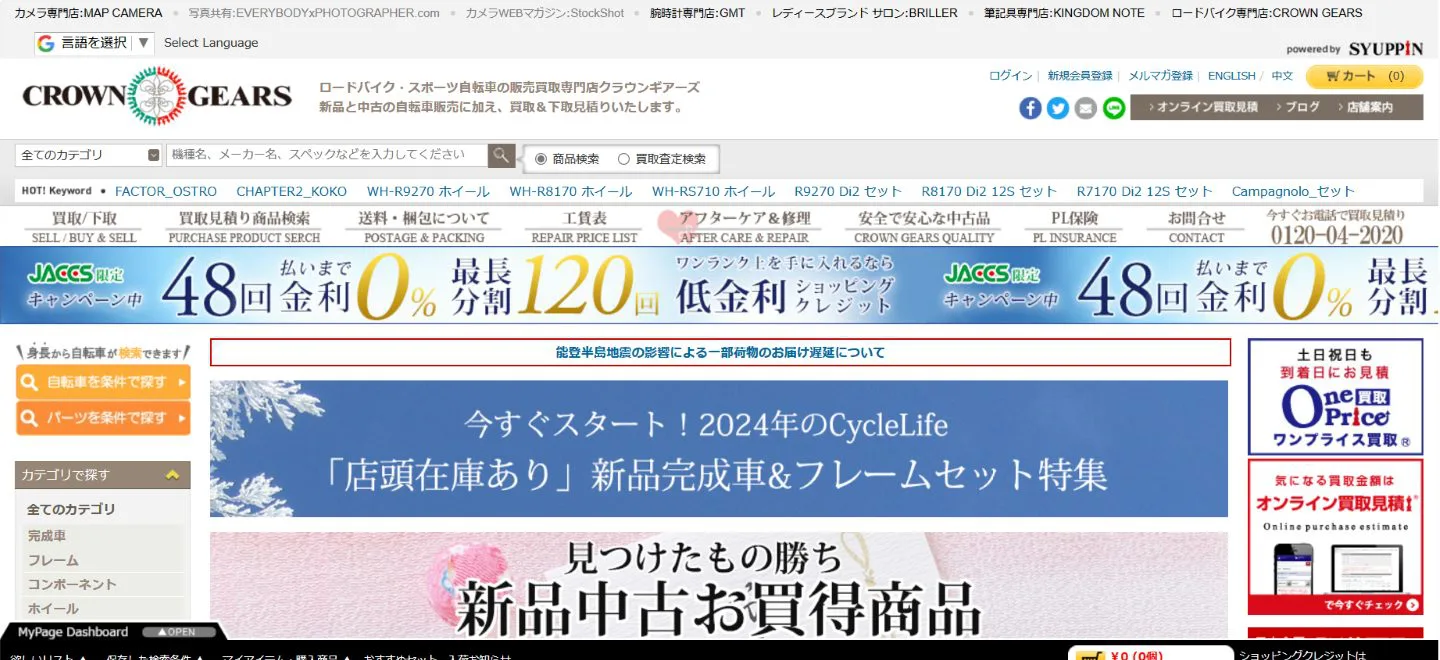Open the 全てのカテゴリ dropdown
This screenshot has height=660, width=1440.
(x=88, y=155)
